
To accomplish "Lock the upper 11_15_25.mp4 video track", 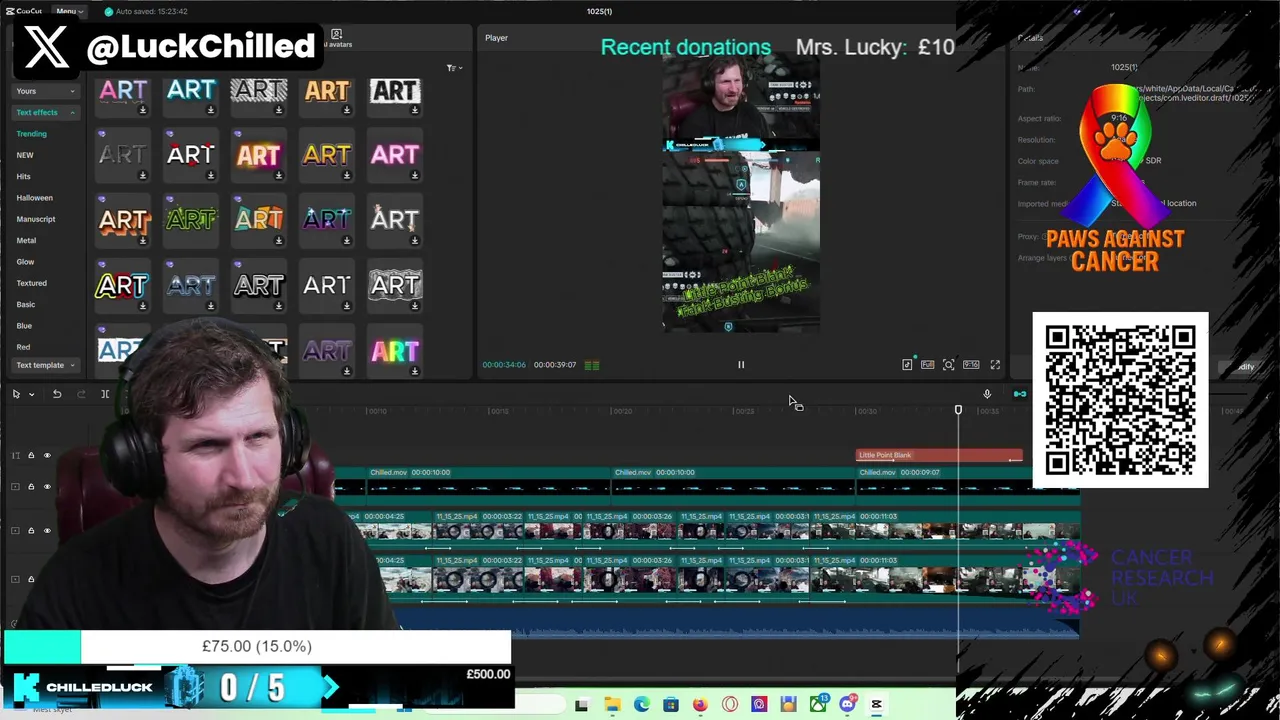I will [x=31, y=531].
